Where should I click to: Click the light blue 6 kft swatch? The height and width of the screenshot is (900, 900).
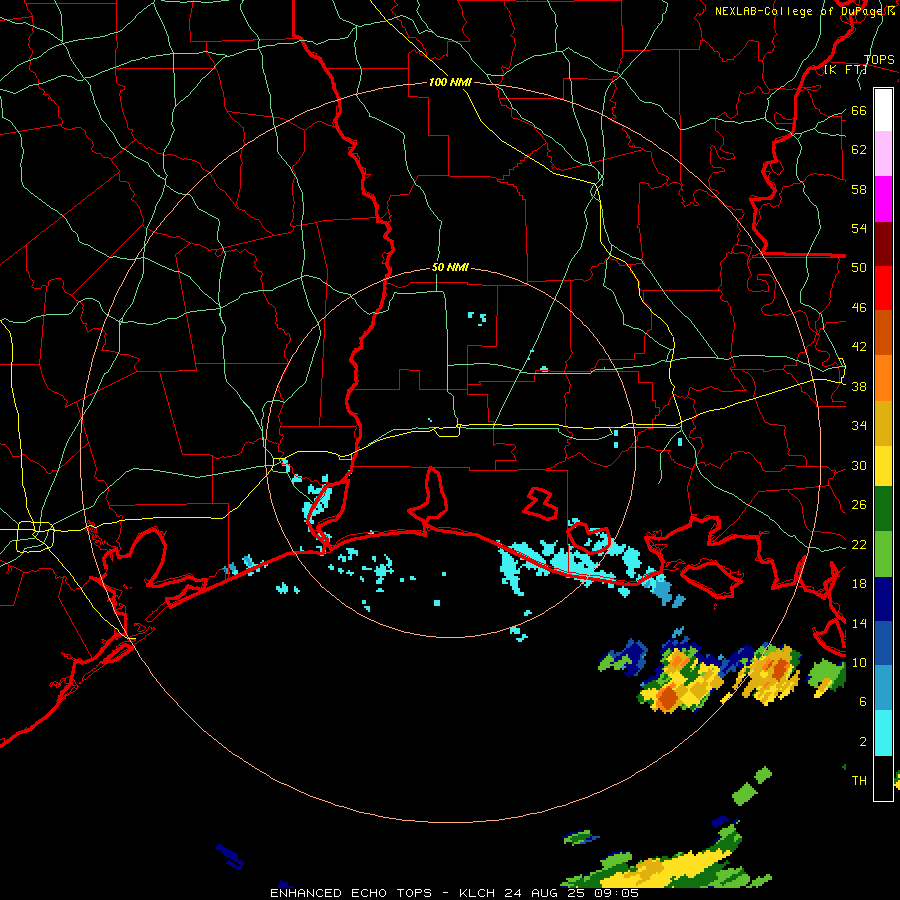tap(883, 688)
